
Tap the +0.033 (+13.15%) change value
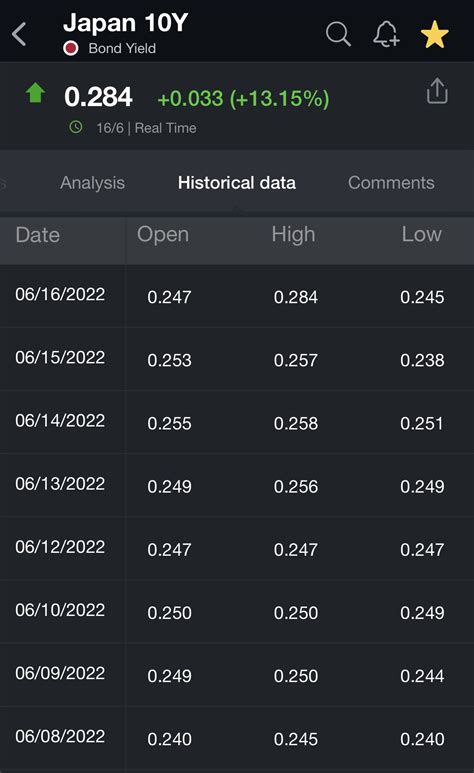(x=243, y=98)
